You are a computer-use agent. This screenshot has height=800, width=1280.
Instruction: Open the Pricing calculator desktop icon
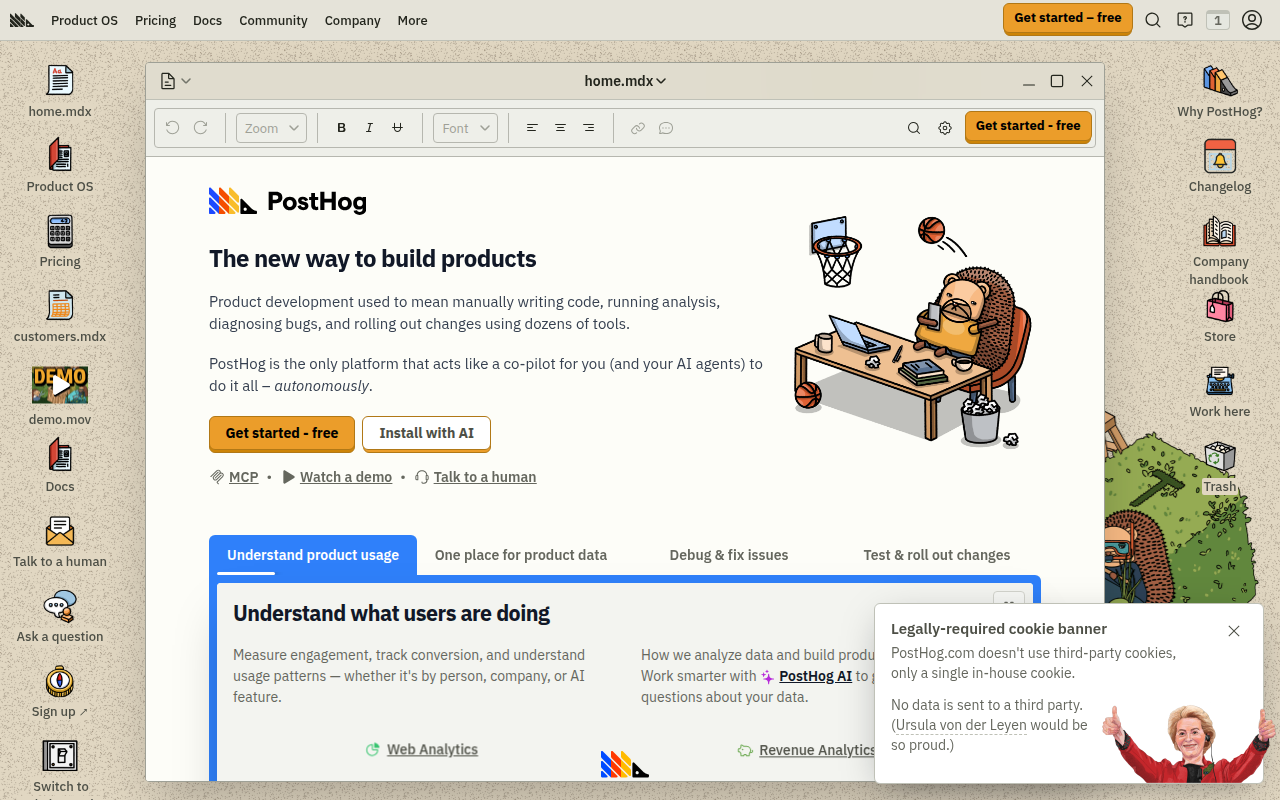60,241
